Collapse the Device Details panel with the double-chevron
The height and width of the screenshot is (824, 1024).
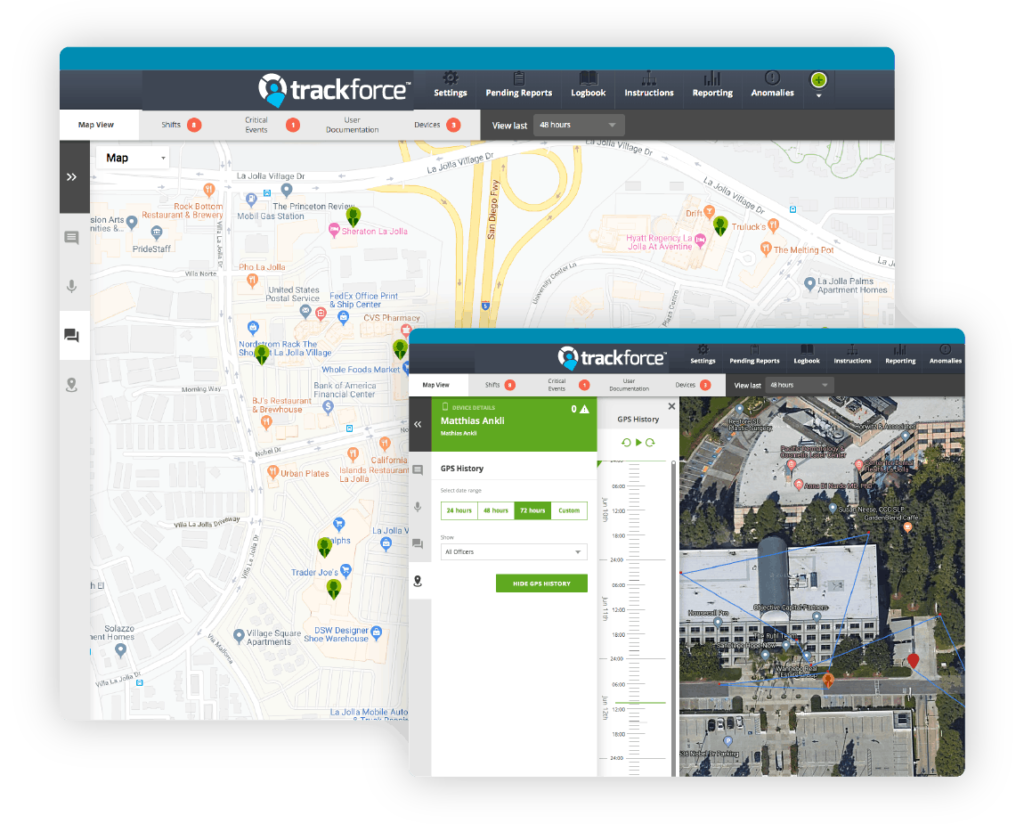coord(418,423)
